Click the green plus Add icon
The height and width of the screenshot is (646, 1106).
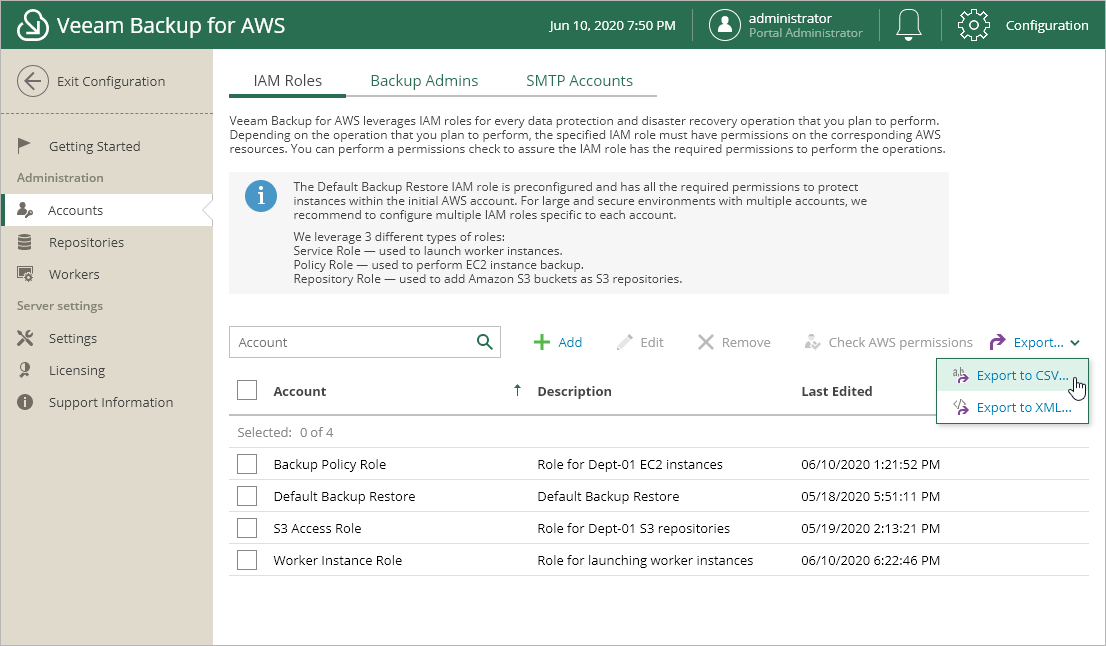542,342
